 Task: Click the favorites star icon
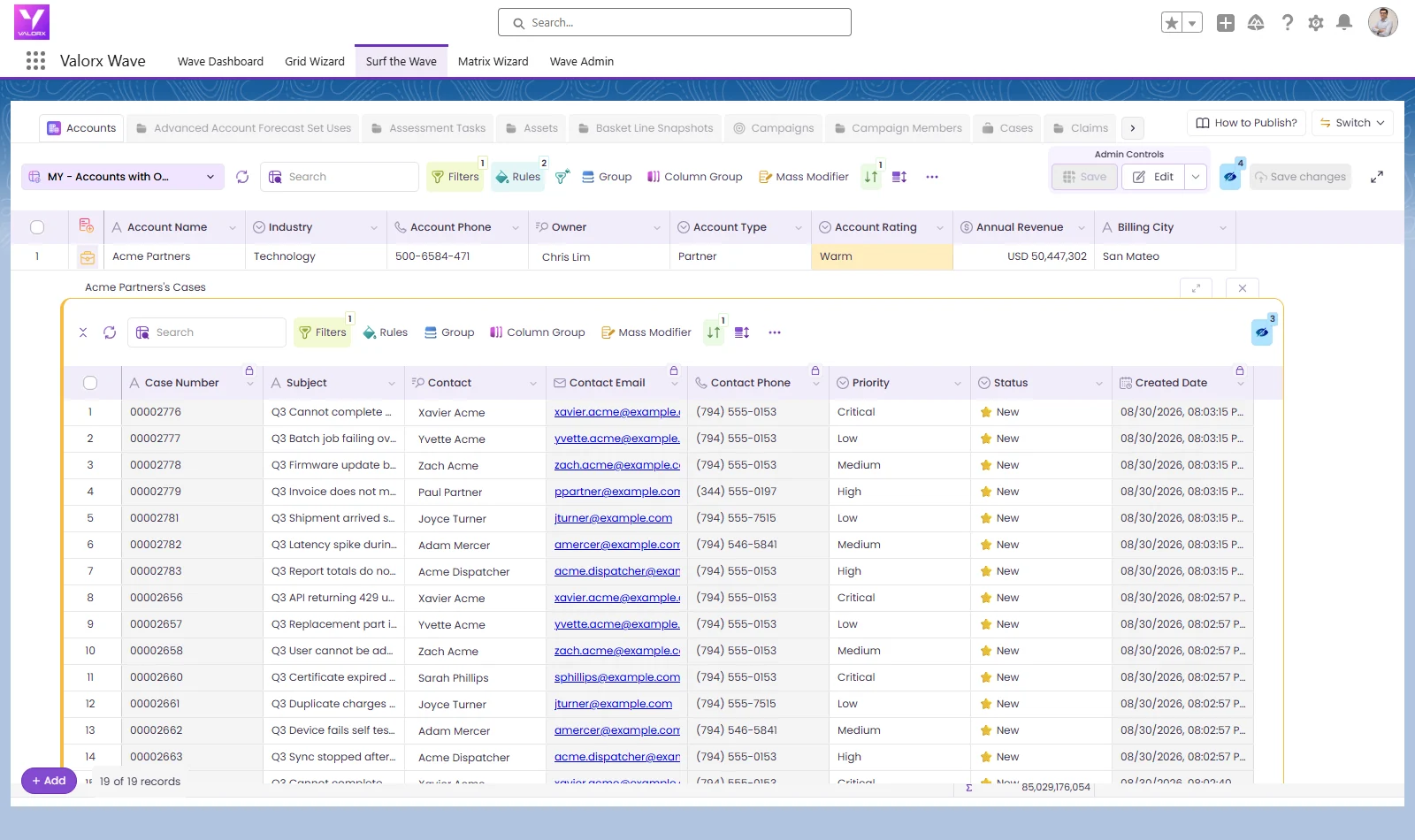point(1172,23)
